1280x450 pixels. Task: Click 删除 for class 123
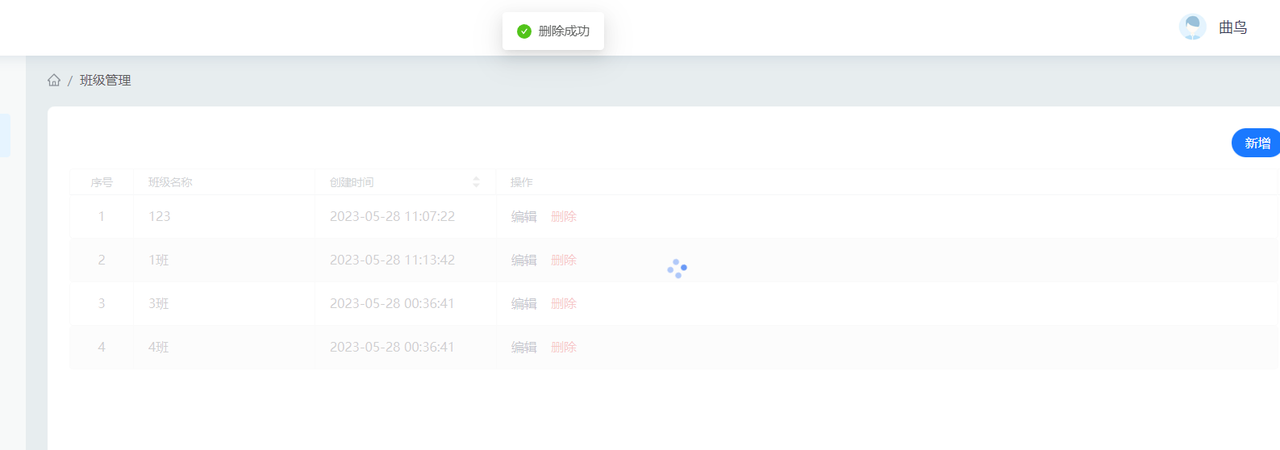click(x=564, y=216)
